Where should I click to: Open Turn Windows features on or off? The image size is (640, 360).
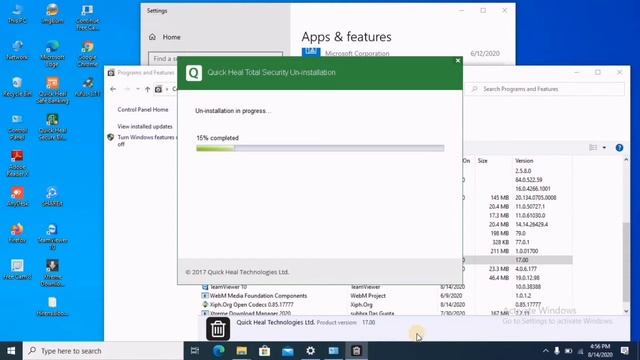(147, 140)
